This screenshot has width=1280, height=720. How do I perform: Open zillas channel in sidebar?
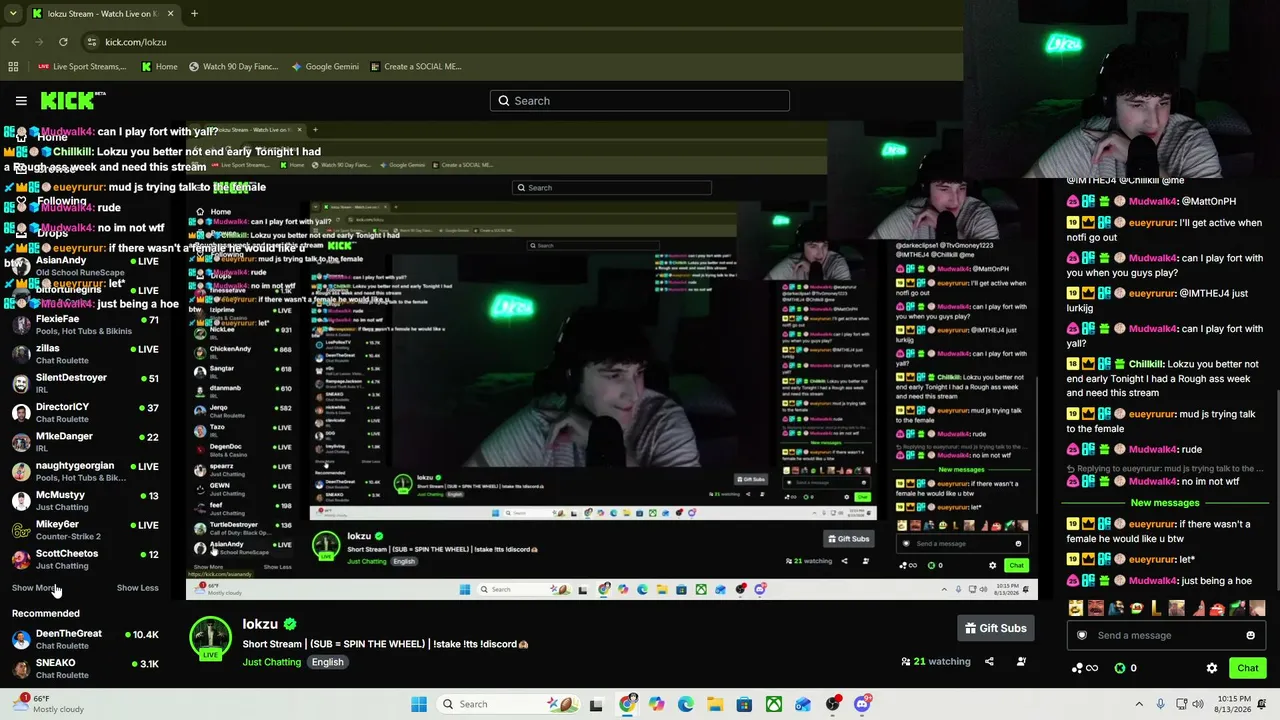tap(83, 354)
